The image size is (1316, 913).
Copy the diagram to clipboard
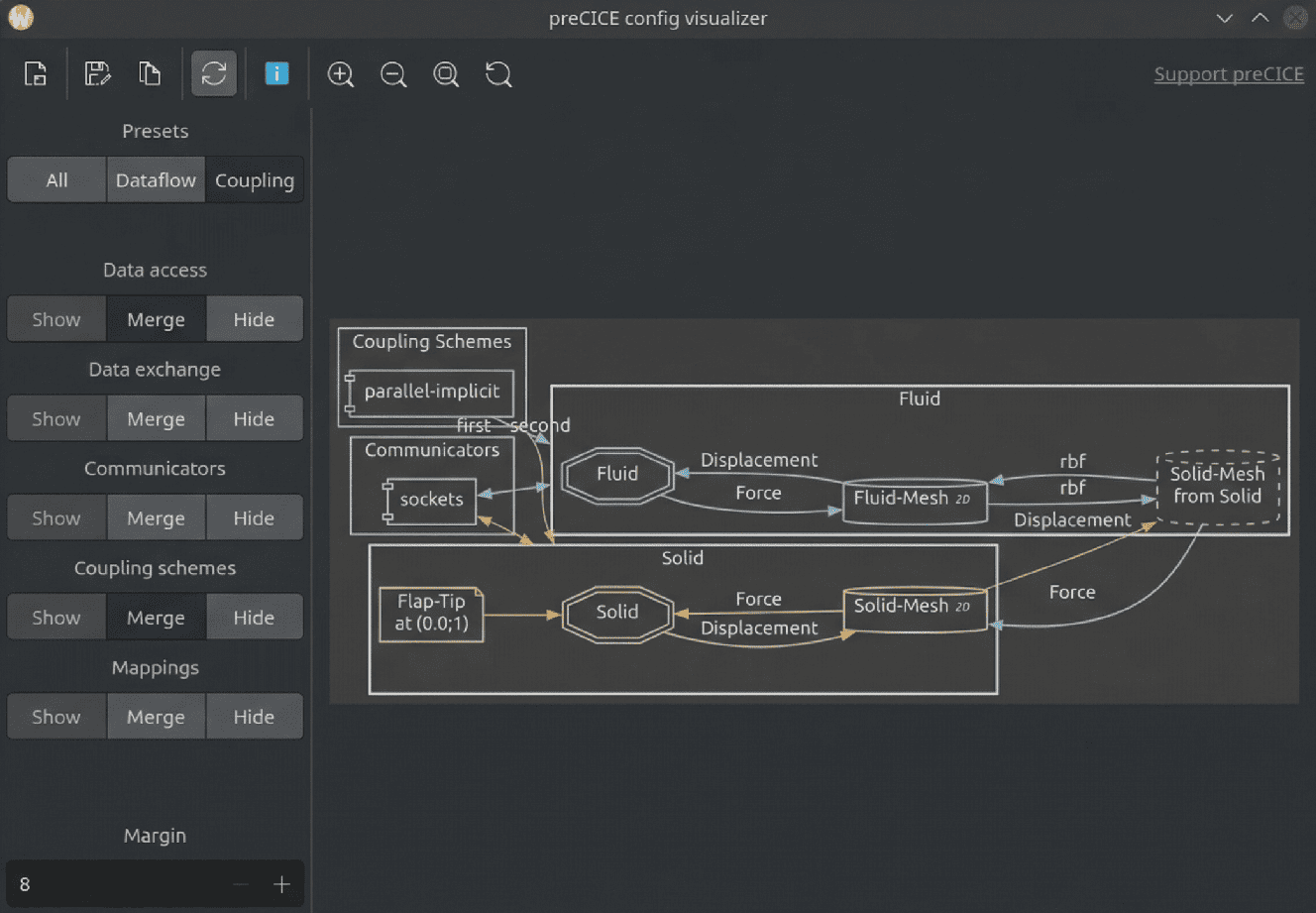(x=150, y=73)
